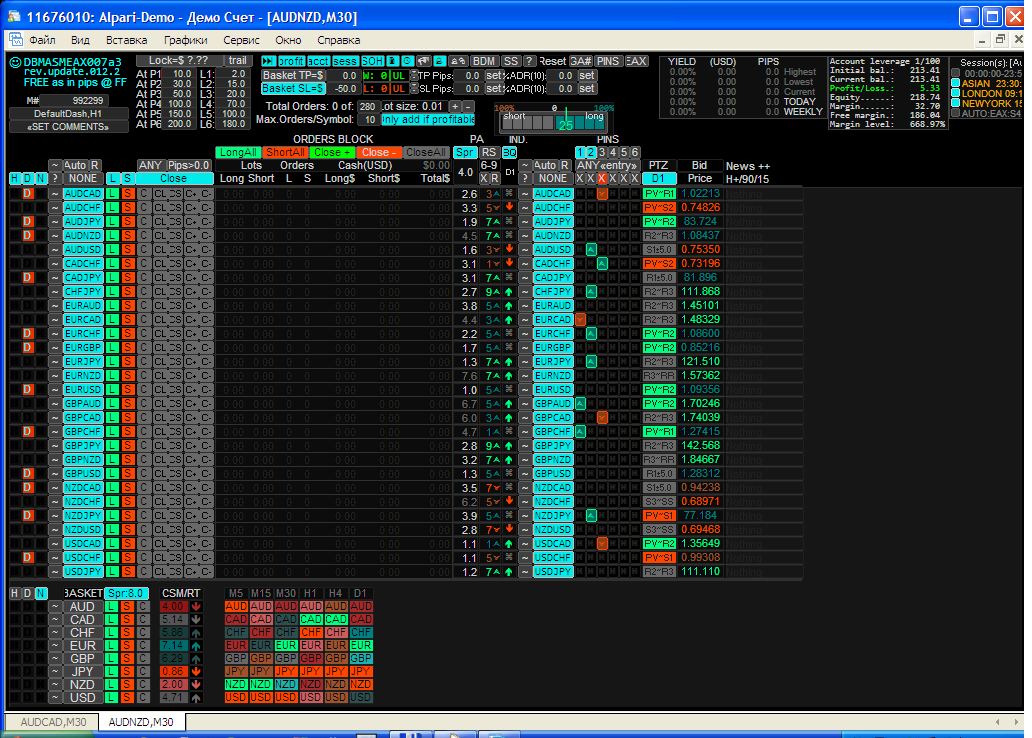Click the minus button next to Lot size
This screenshot has width=1032, height=738.
coord(468,106)
